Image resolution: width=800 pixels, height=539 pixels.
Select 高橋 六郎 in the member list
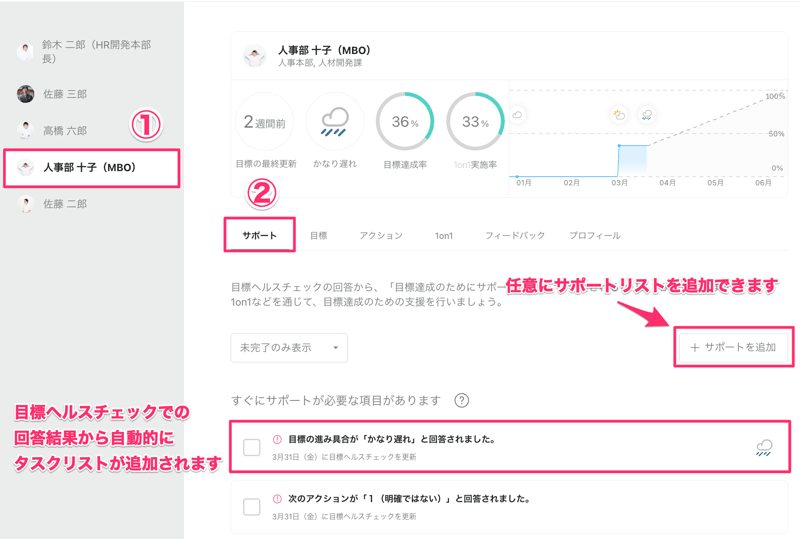(65, 131)
